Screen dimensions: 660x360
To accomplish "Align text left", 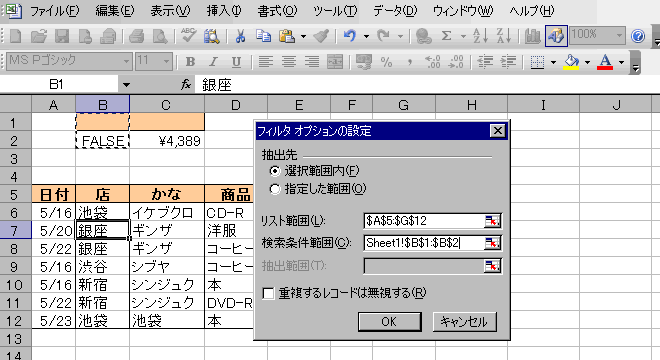I will coord(265,62).
